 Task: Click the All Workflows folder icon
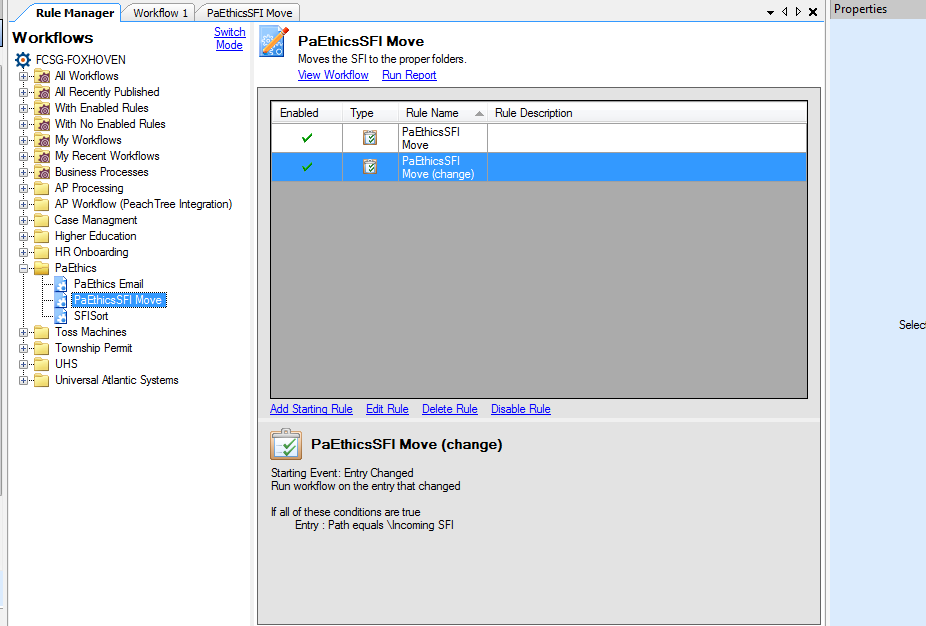42,76
